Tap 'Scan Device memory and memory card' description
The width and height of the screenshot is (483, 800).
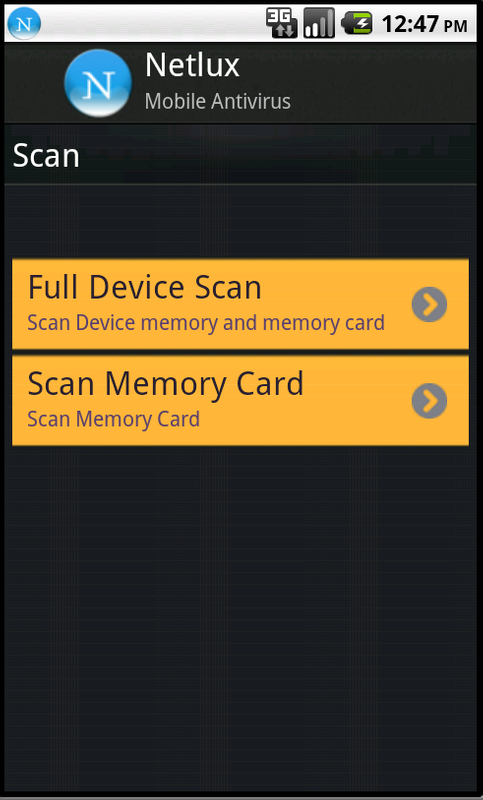[206, 322]
